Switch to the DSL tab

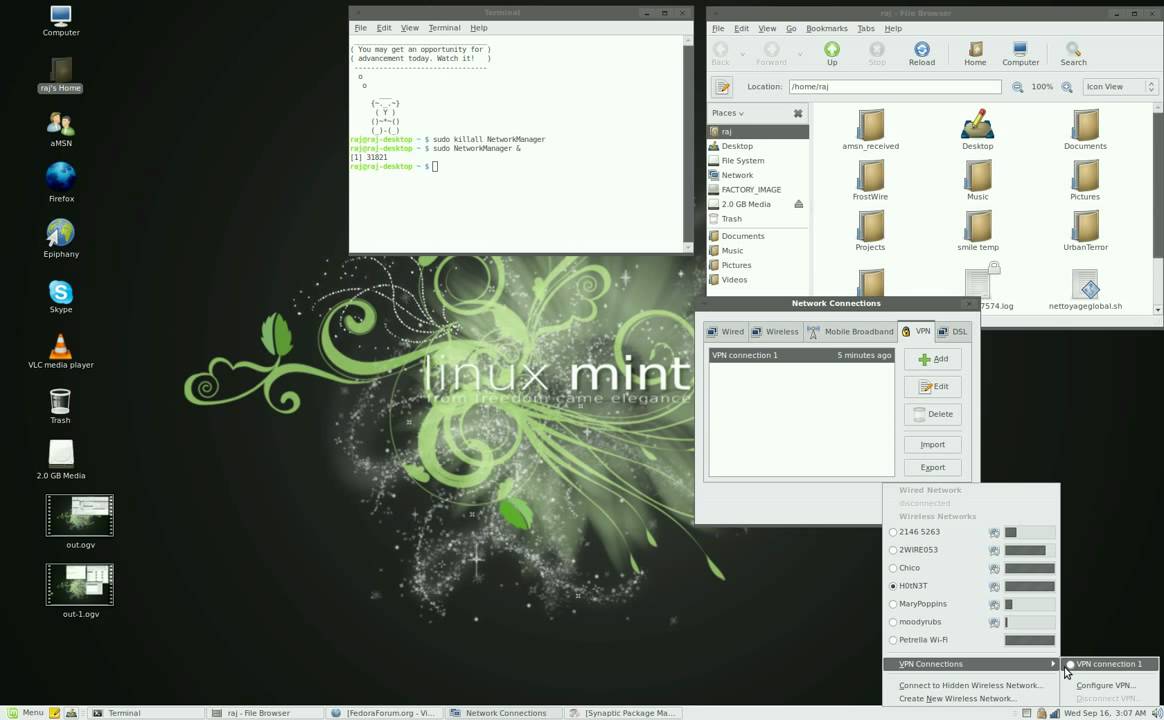pos(952,332)
